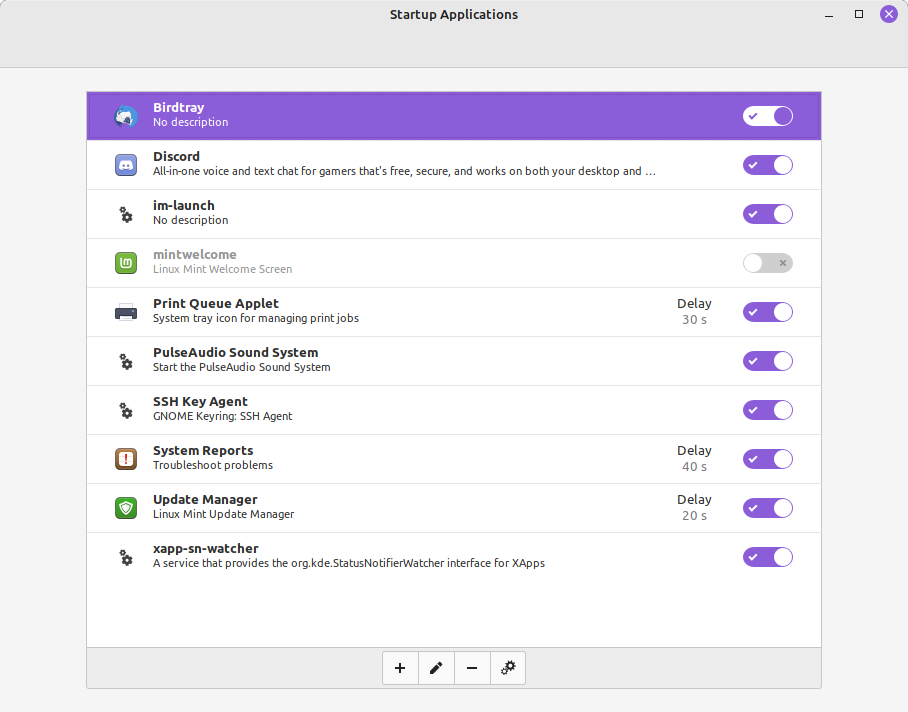Viewport: 908px width, 712px height.
Task: Turn off Discord autostart switch
Action: 768,165
